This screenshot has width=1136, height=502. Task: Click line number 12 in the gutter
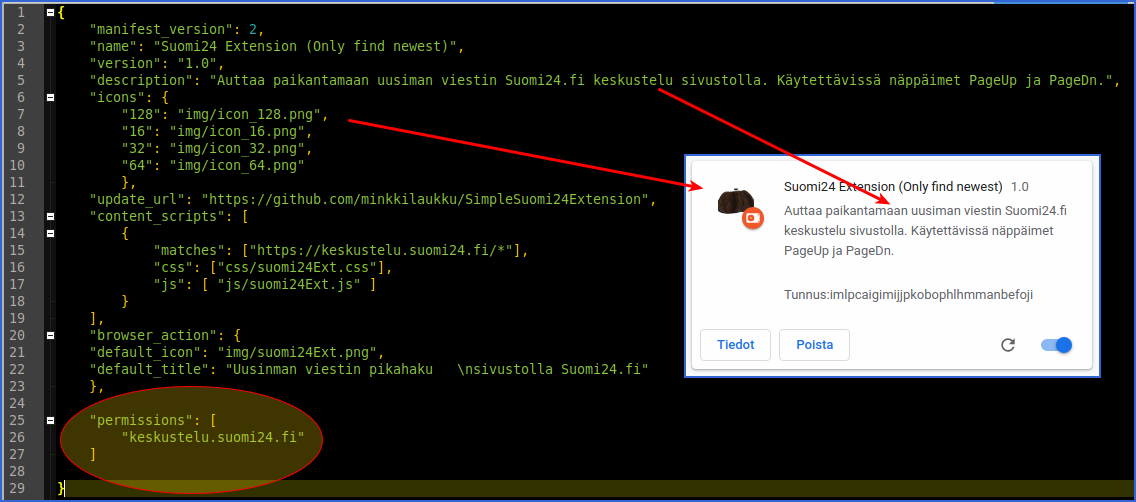point(17,199)
